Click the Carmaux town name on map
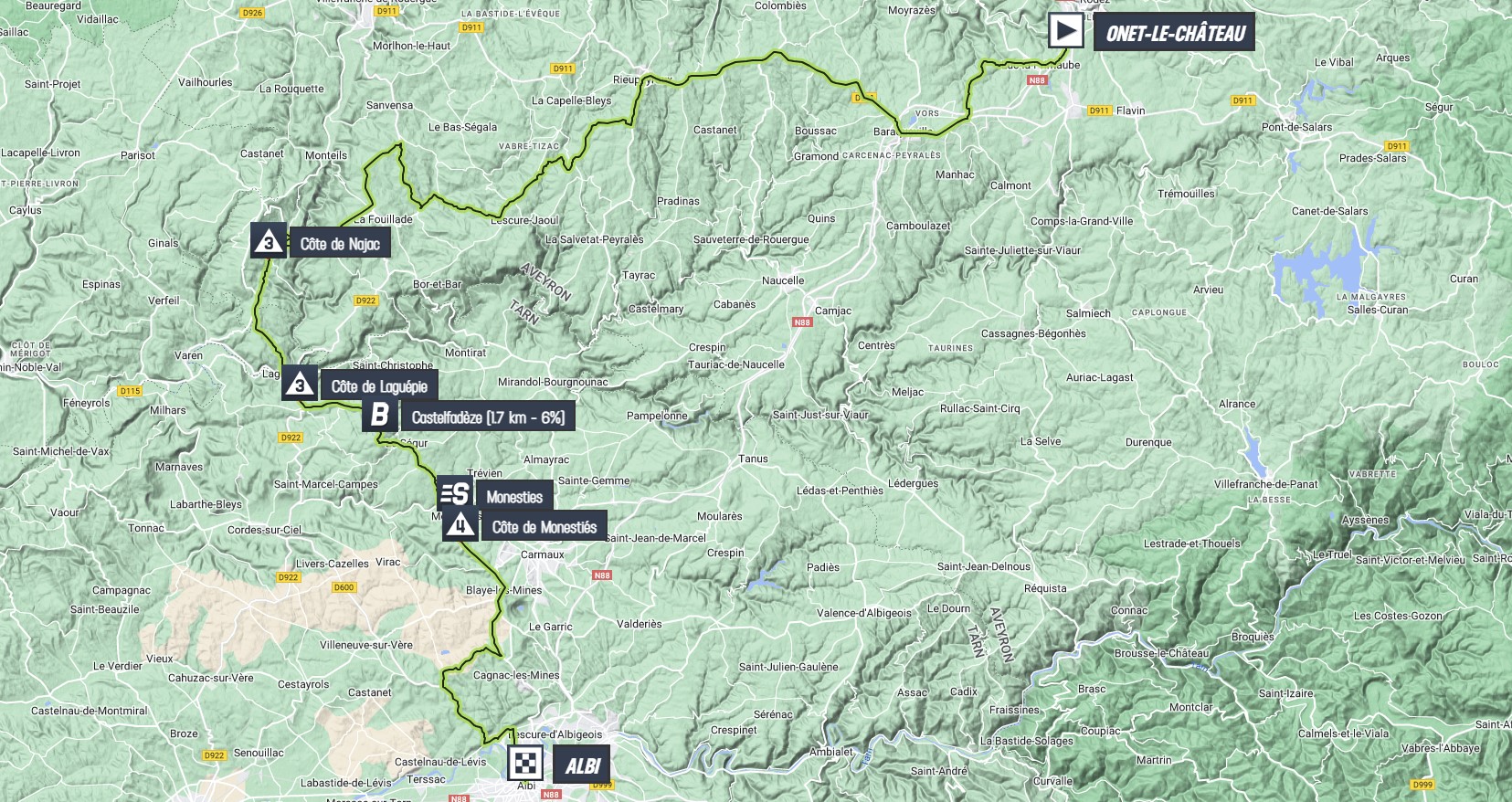Screen dimensions: 1512x802 pyautogui.click(x=543, y=554)
